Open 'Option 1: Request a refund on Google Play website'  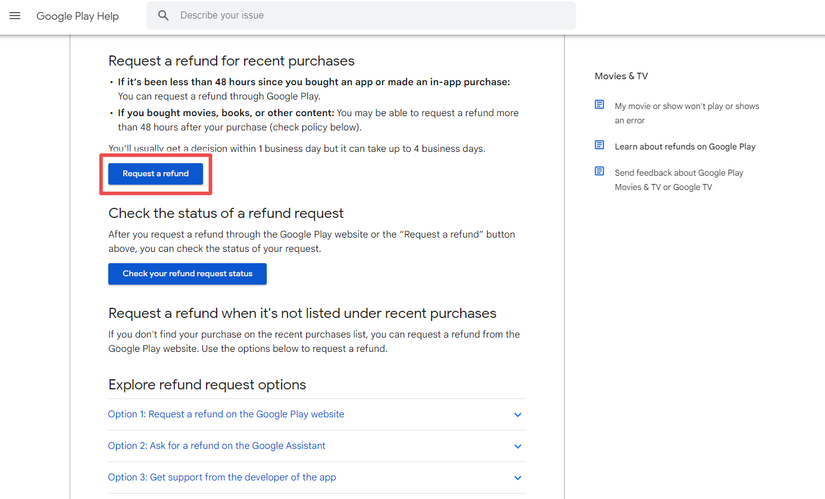click(226, 414)
